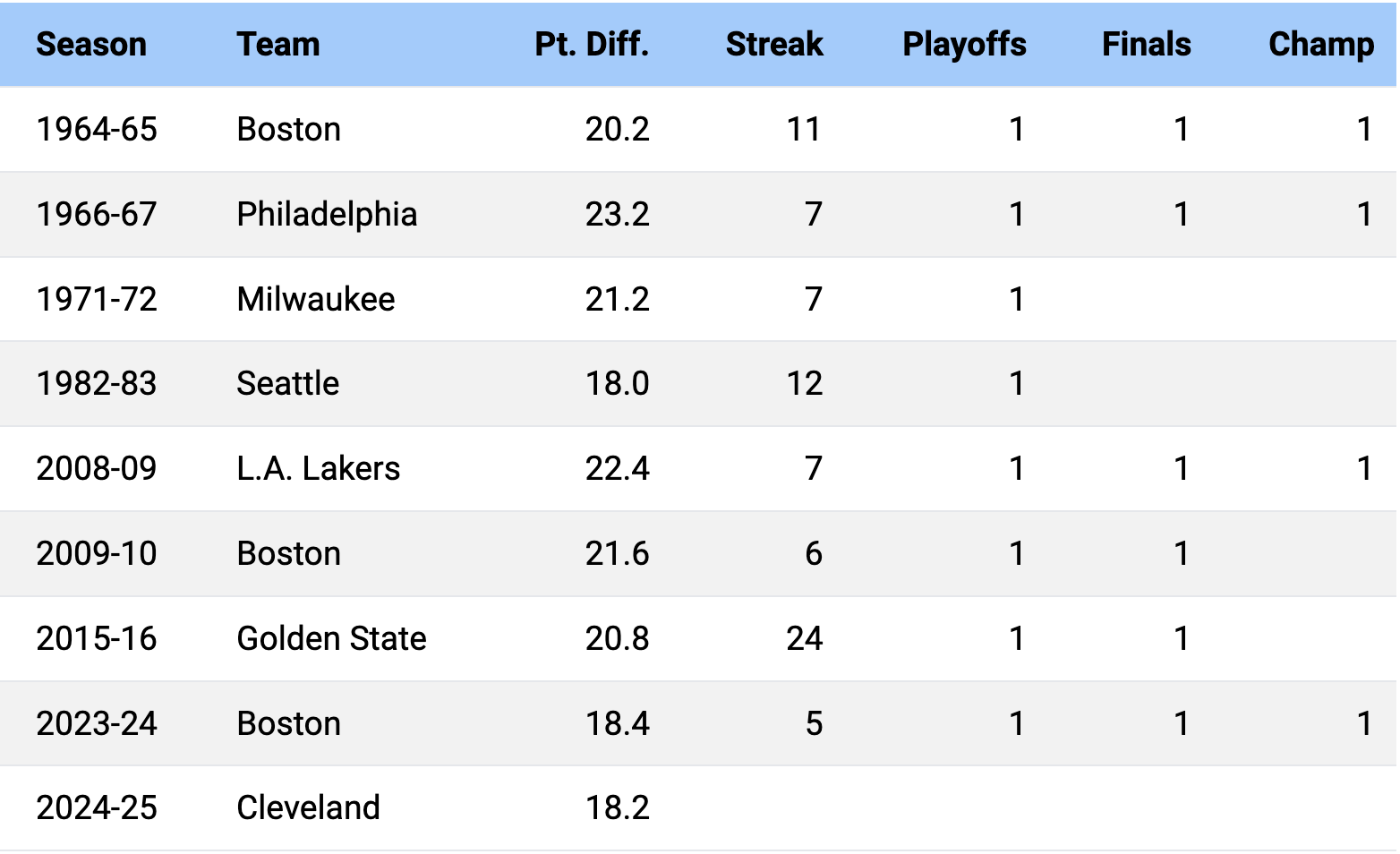Click the Philadelphia team cell
This screenshot has height=854, width=1400.
click(x=327, y=214)
